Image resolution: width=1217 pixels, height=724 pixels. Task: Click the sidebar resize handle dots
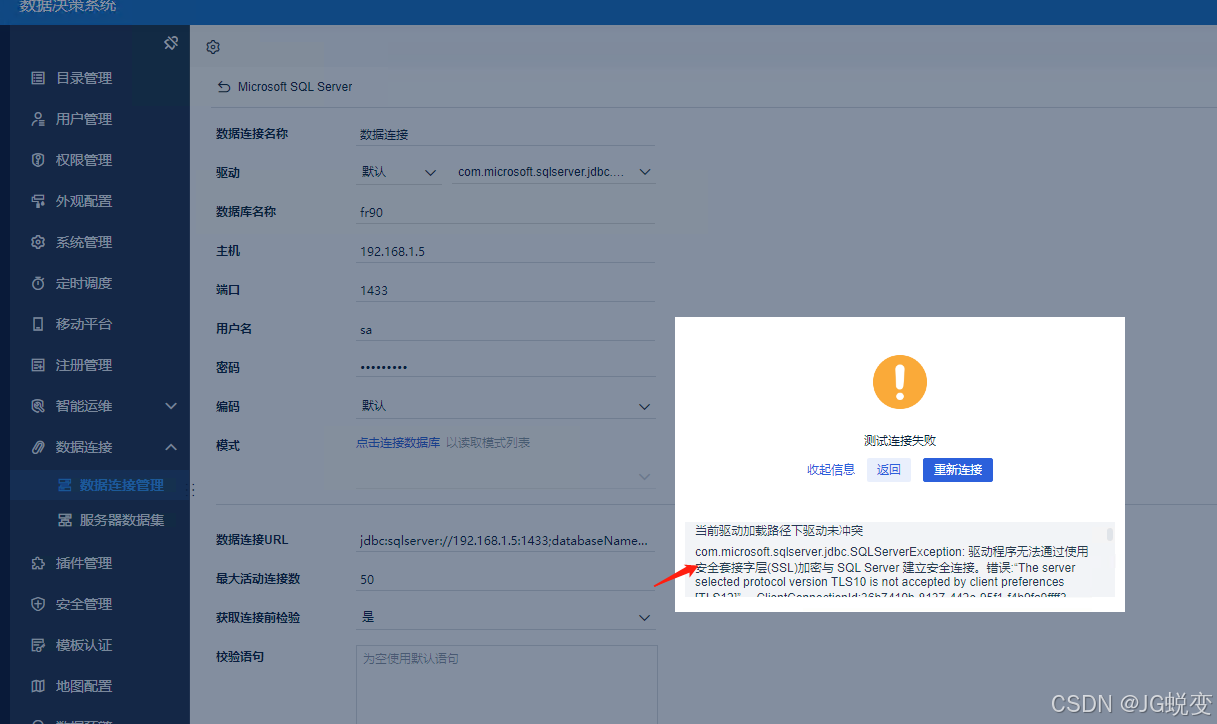(192, 489)
